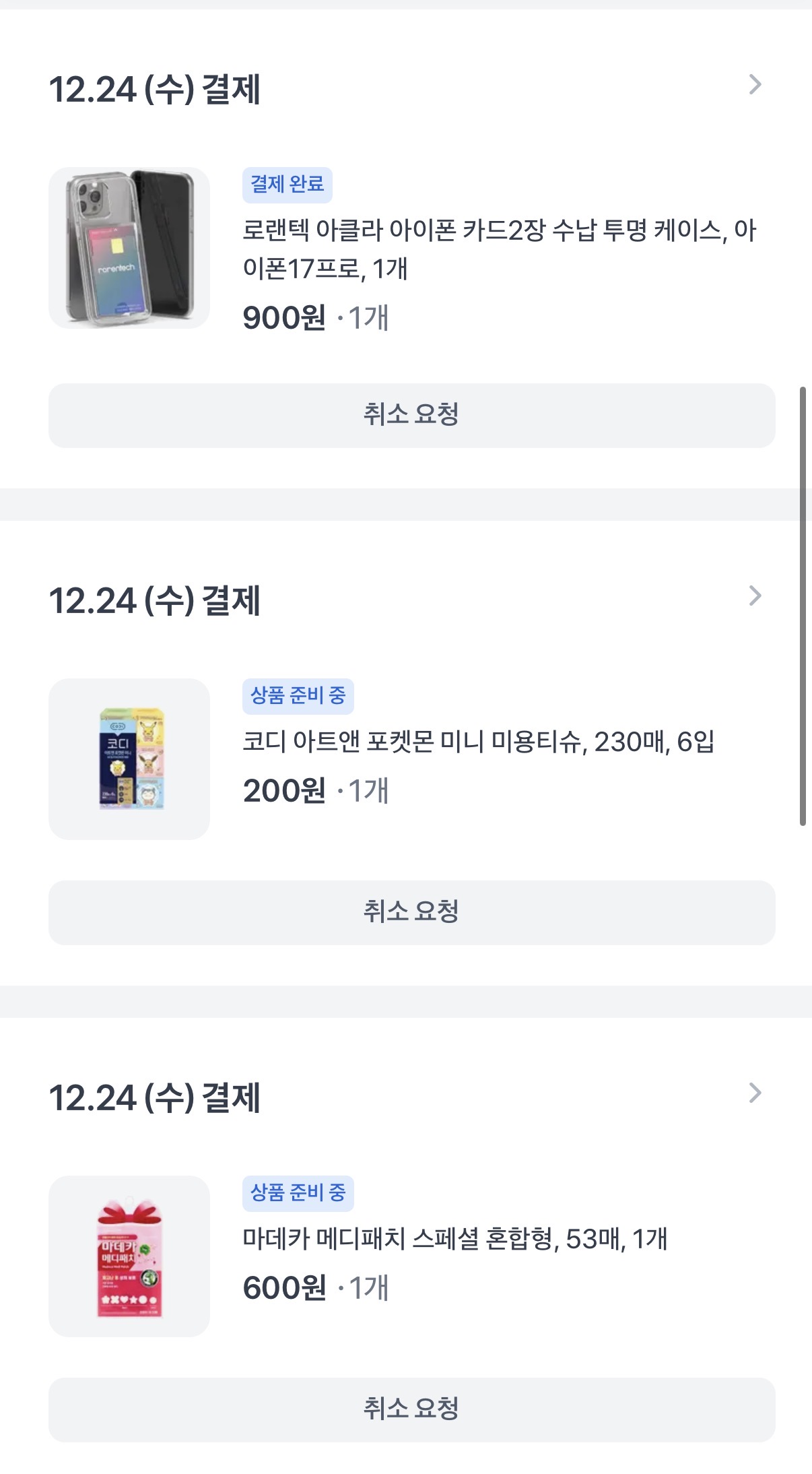Request cancellation of the iPhone case order

click(x=411, y=415)
